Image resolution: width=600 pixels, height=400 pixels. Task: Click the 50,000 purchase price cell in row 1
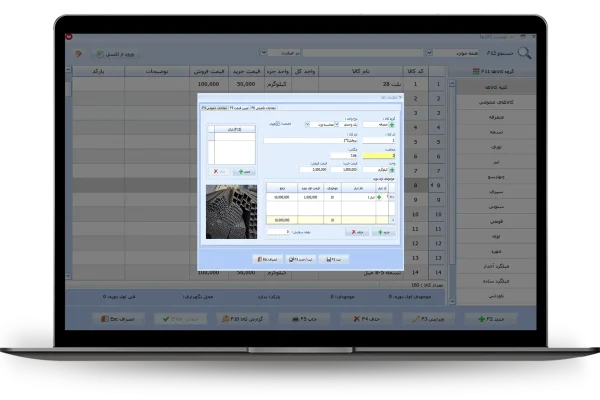tap(246, 84)
